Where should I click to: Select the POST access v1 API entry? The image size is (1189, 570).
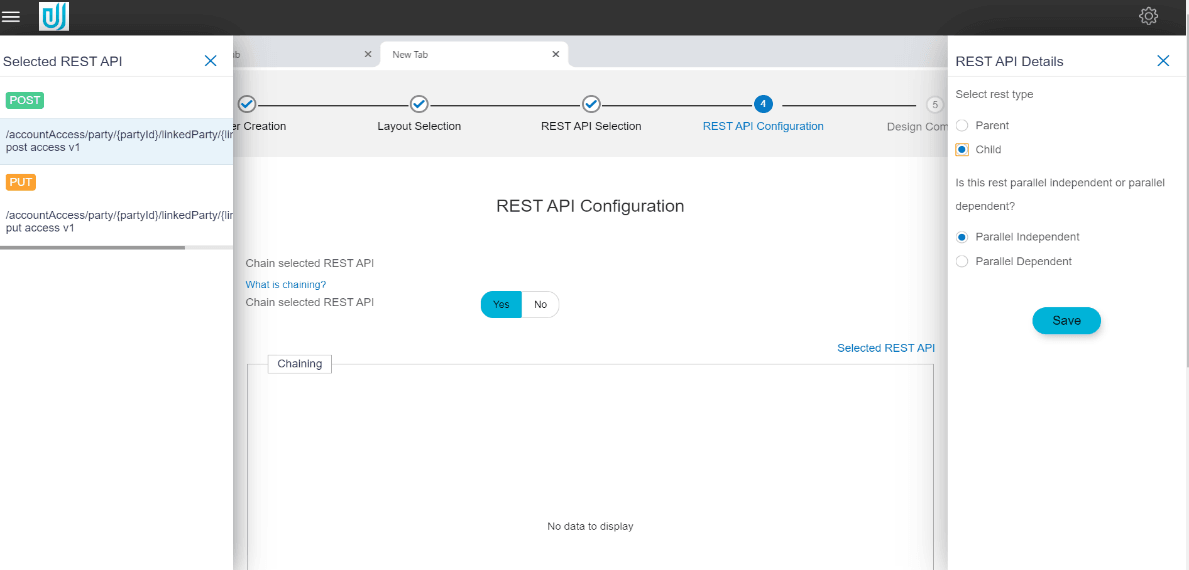click(x=116, y=140)
